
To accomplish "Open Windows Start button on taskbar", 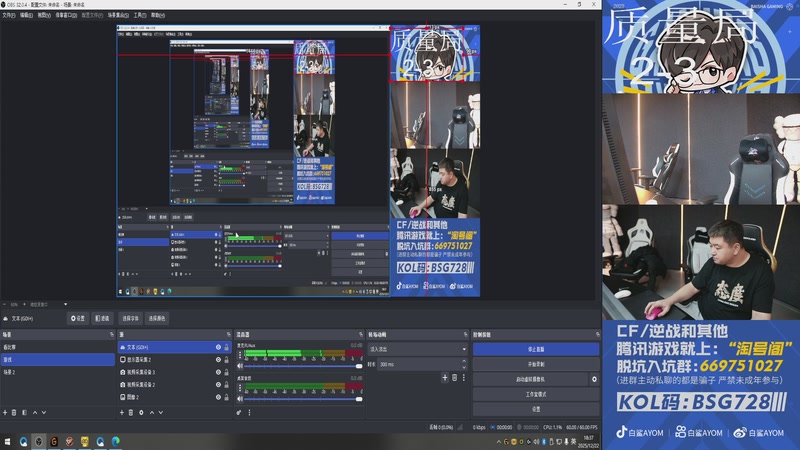I will point(7,441).
